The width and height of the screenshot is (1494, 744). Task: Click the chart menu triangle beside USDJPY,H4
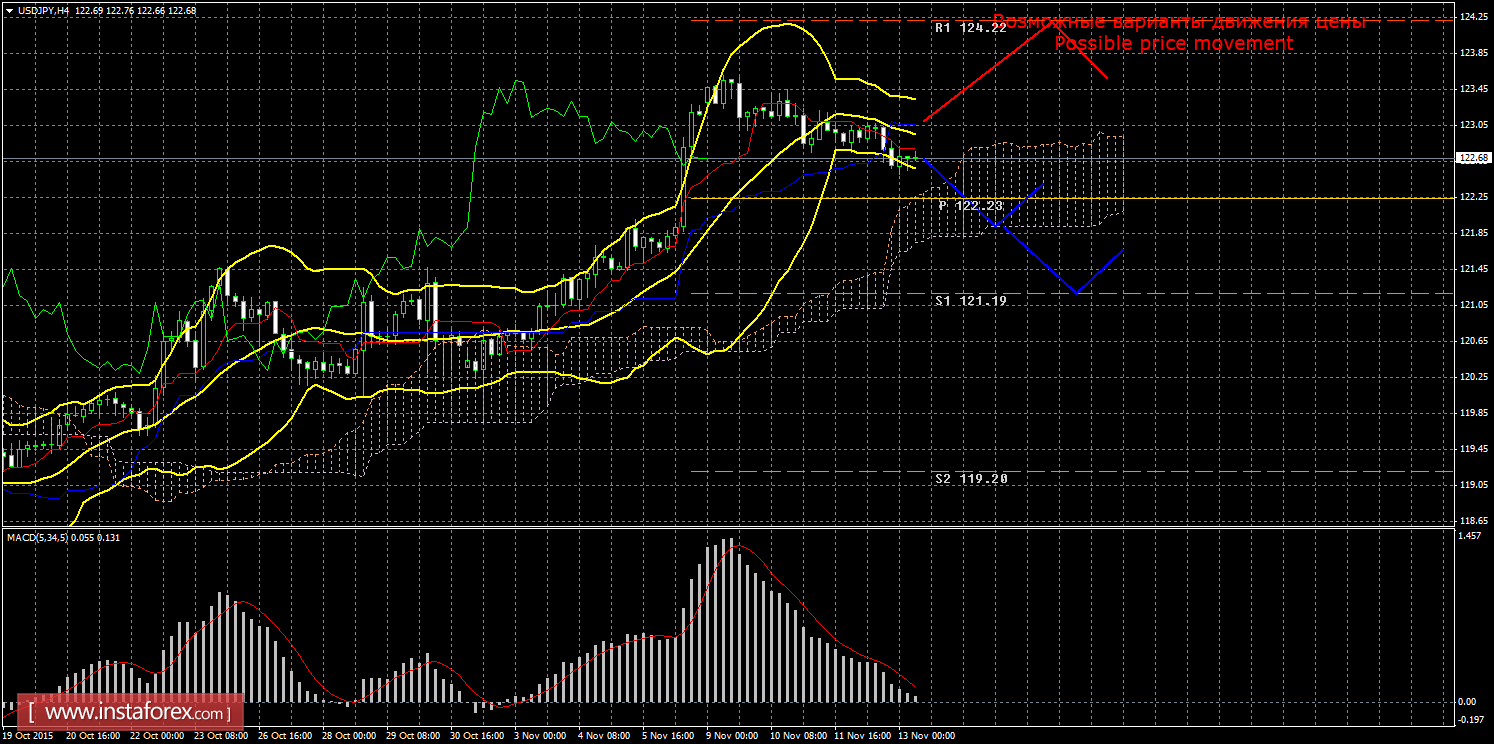point(9,10)
